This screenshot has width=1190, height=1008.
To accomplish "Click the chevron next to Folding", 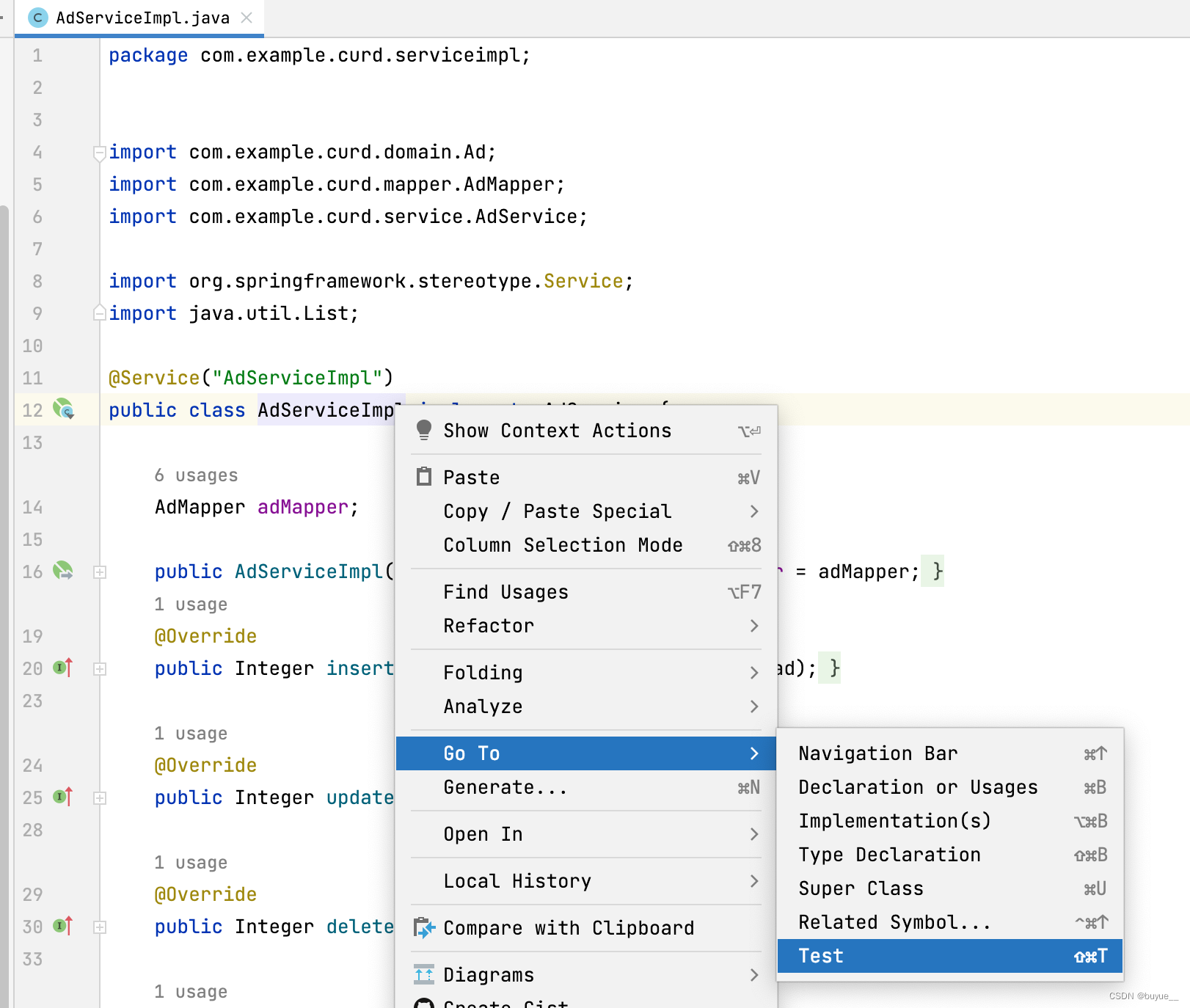I will [754, 673].
